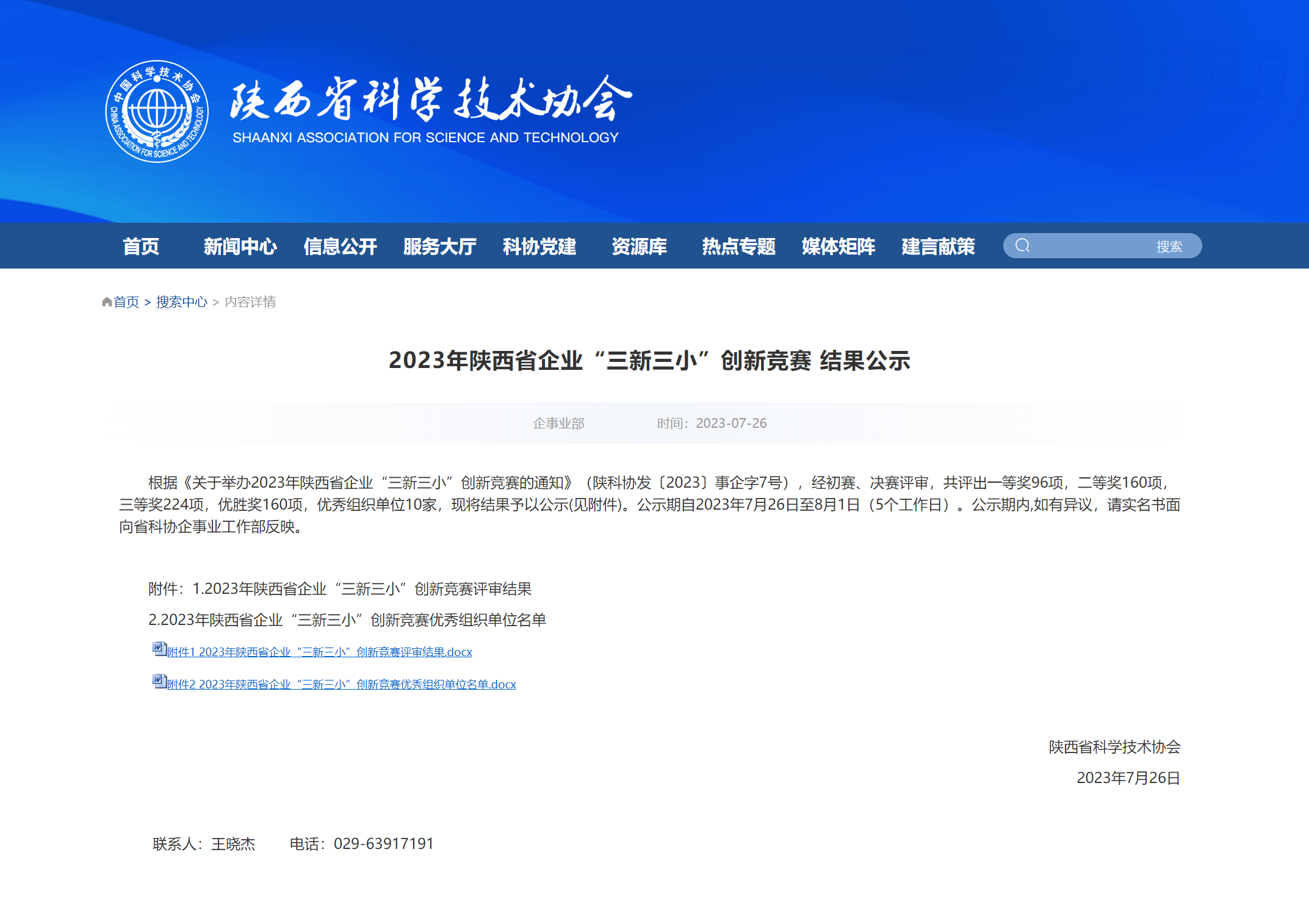This screenshot has height=924, width=1309.
Task: Open the 科协党建 menu
Action: [x=539, y=246]
